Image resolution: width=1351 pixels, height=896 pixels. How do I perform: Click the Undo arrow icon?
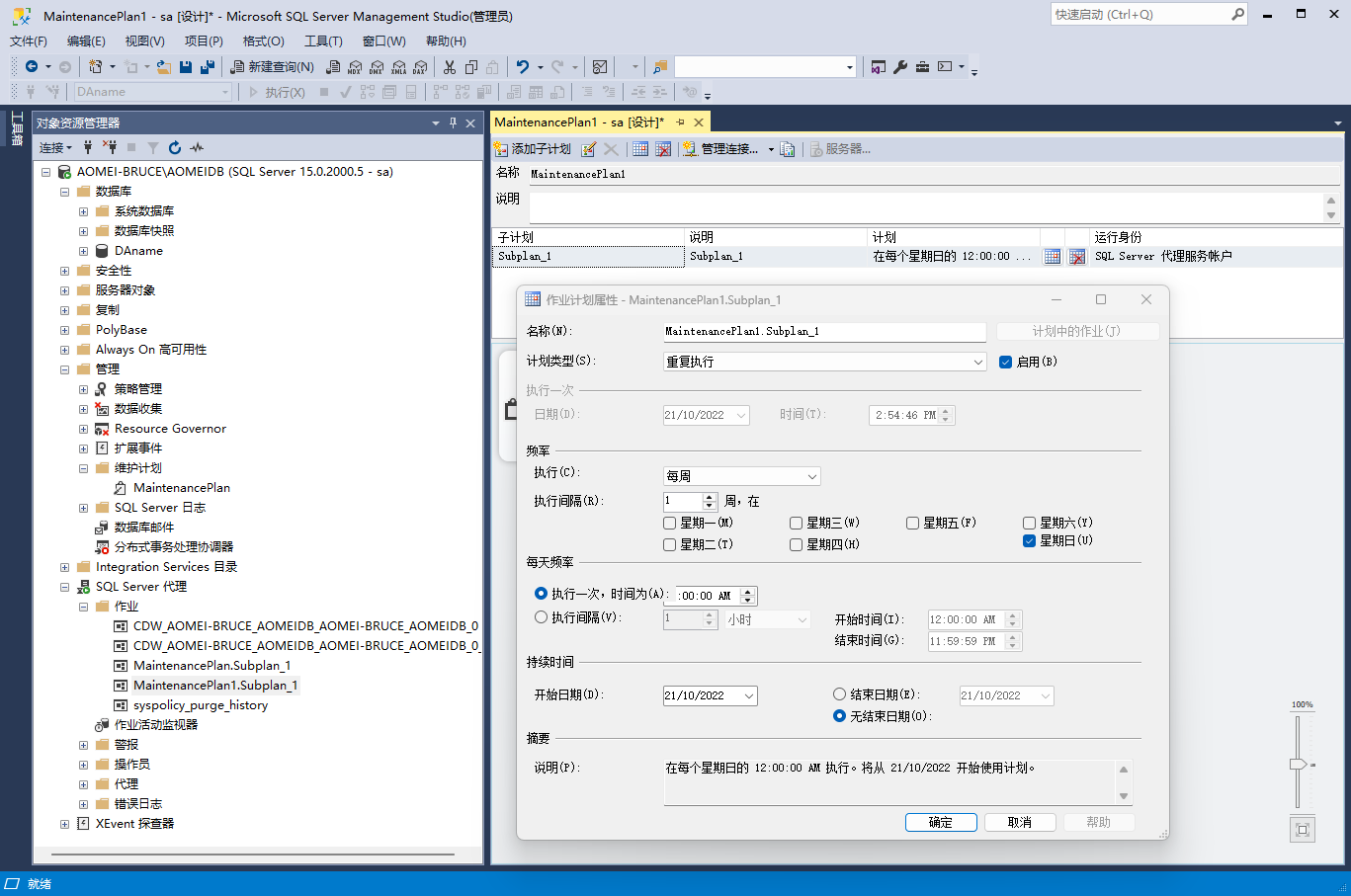pyautogui.click(x=523, y=66)
